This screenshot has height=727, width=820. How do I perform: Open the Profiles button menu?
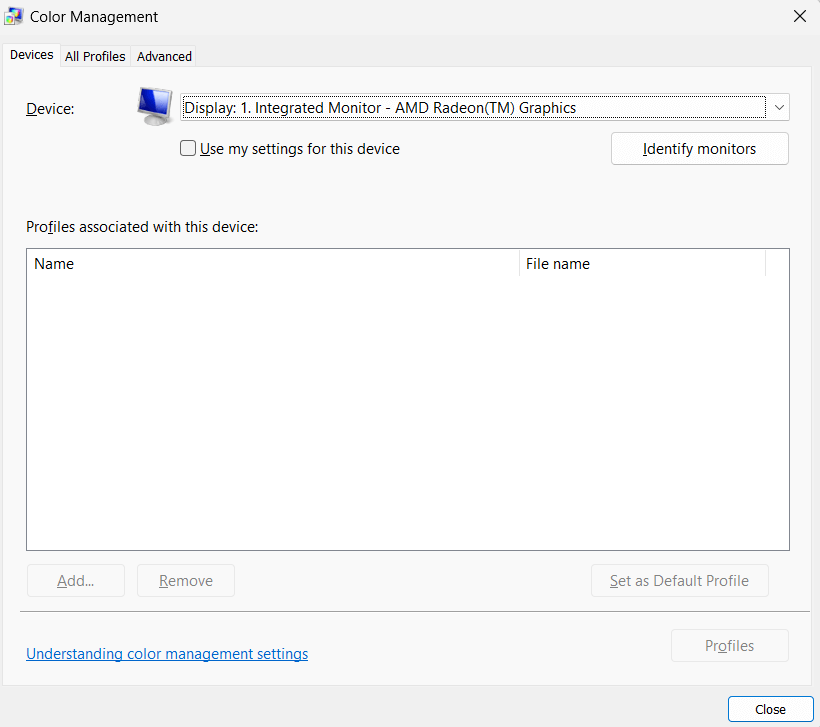pyautogui.click(x=729, y=646)
